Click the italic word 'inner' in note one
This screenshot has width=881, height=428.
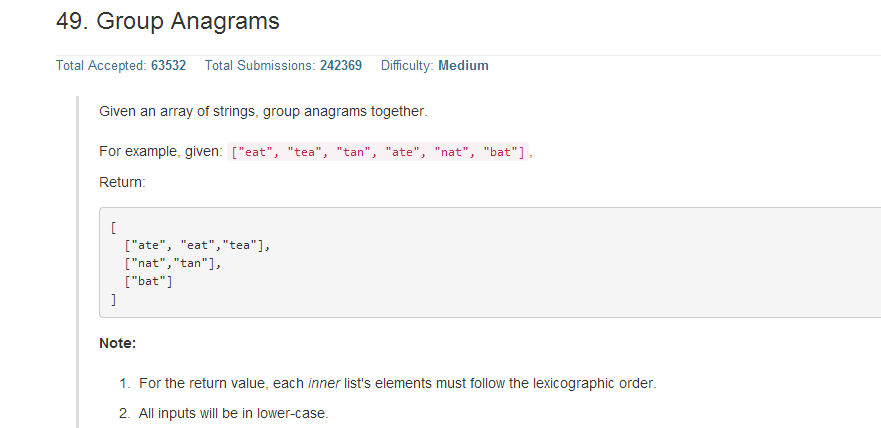324,384
